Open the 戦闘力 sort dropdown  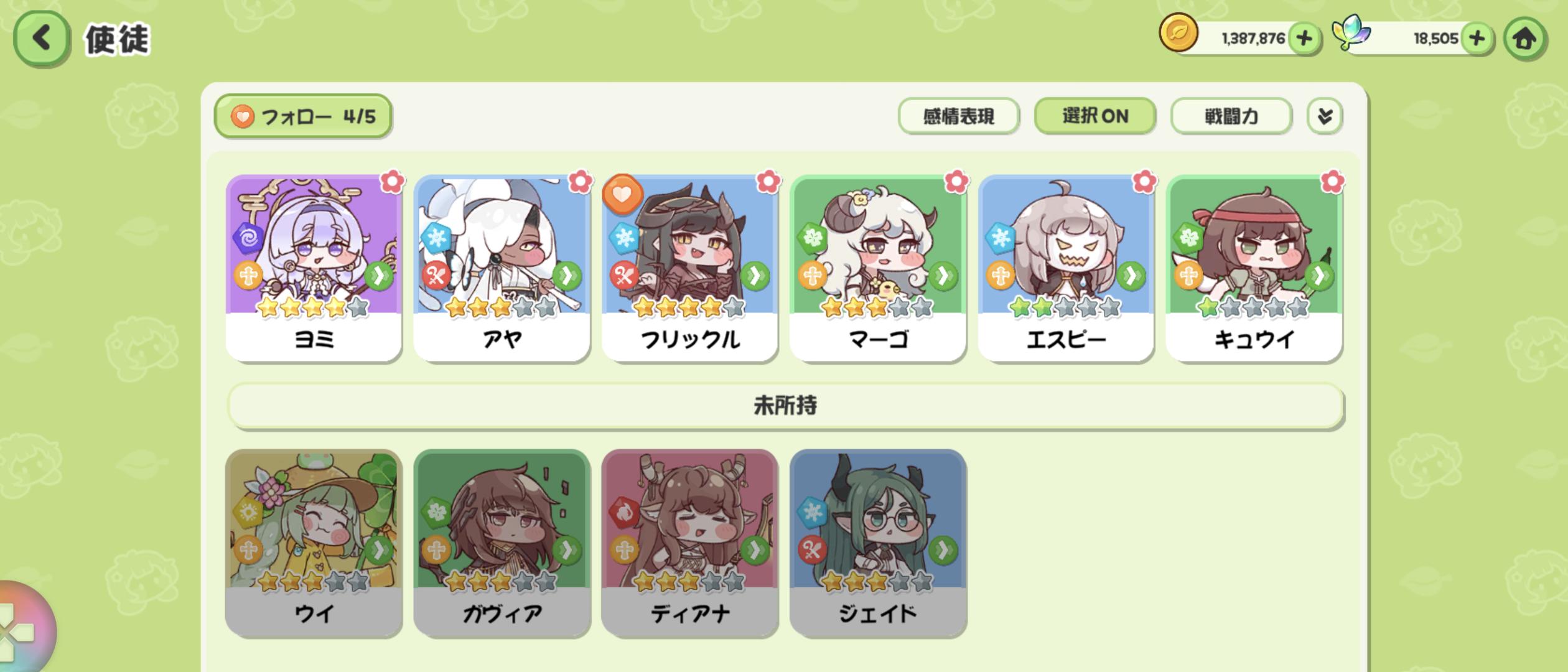click(1231, 116)
